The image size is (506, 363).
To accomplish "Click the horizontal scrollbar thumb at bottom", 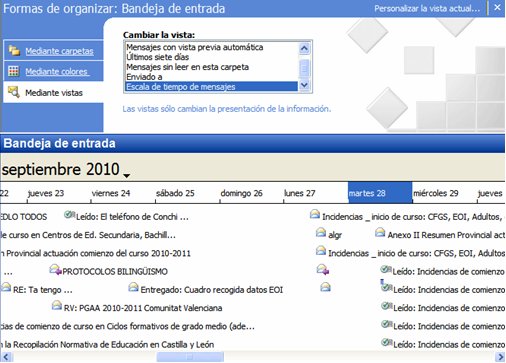I will click(190, 357).
